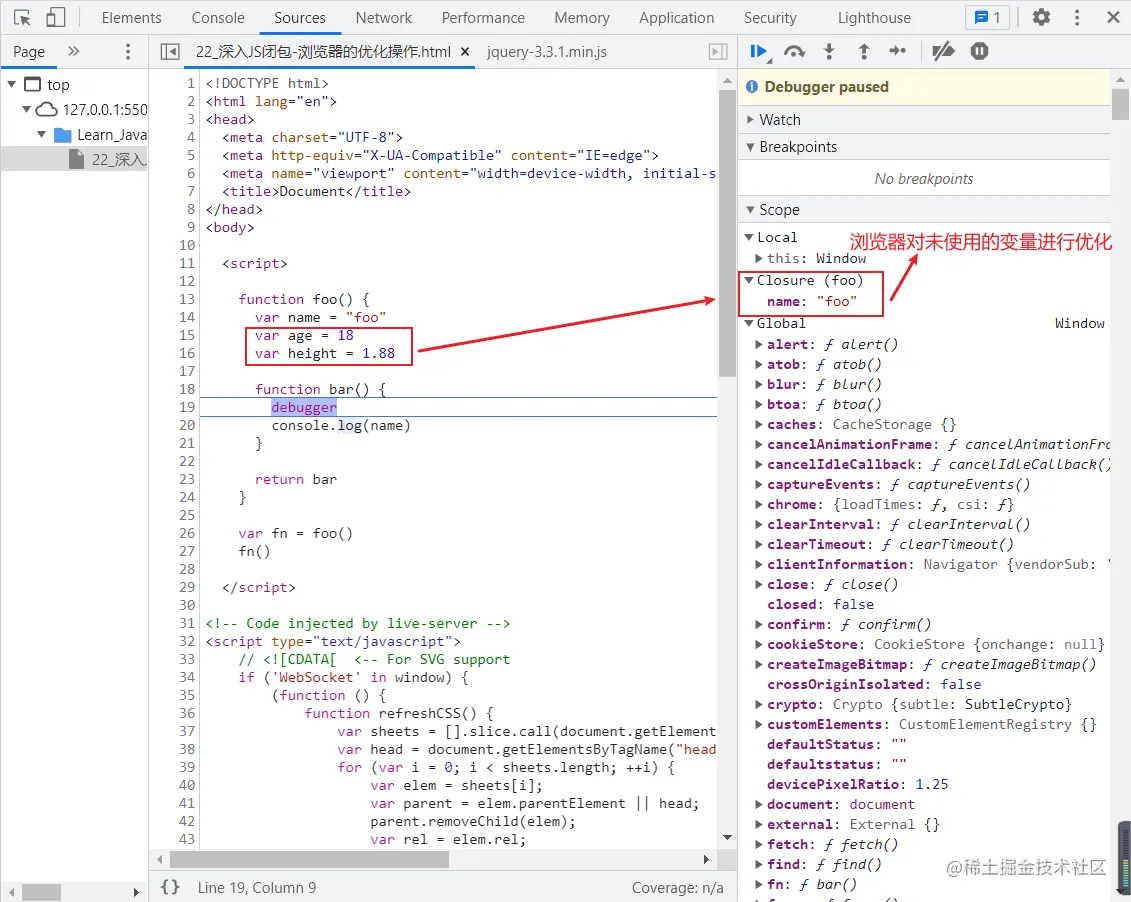This screenshot has height=902, width=1131.
Task: Select the inspect element cursor icon
Action: pyautogui.click(x=22, y=17)
